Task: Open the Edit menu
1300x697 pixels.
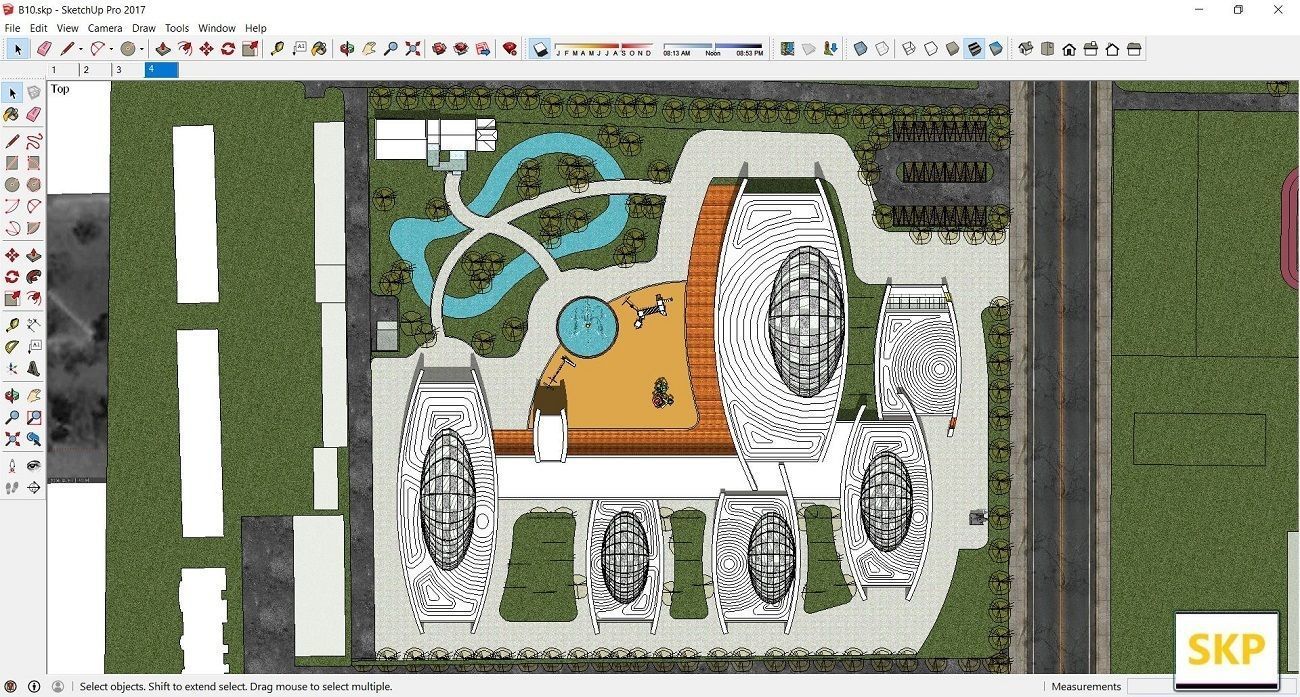Action: pyautogui.click(x=38, y=28)
